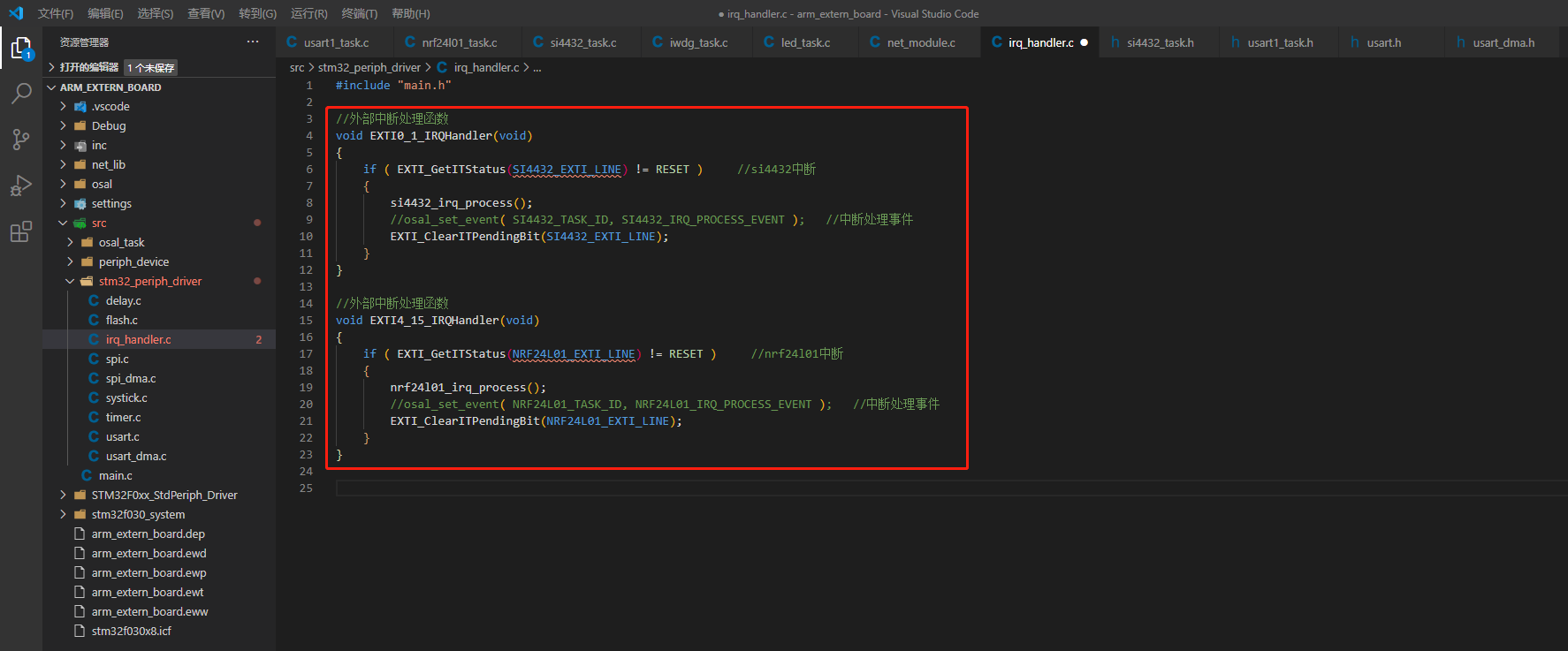The width and height of the screenshot is (1568, 651).
Task: Open the Run and Debug view
Action: [x=21, y=185]
